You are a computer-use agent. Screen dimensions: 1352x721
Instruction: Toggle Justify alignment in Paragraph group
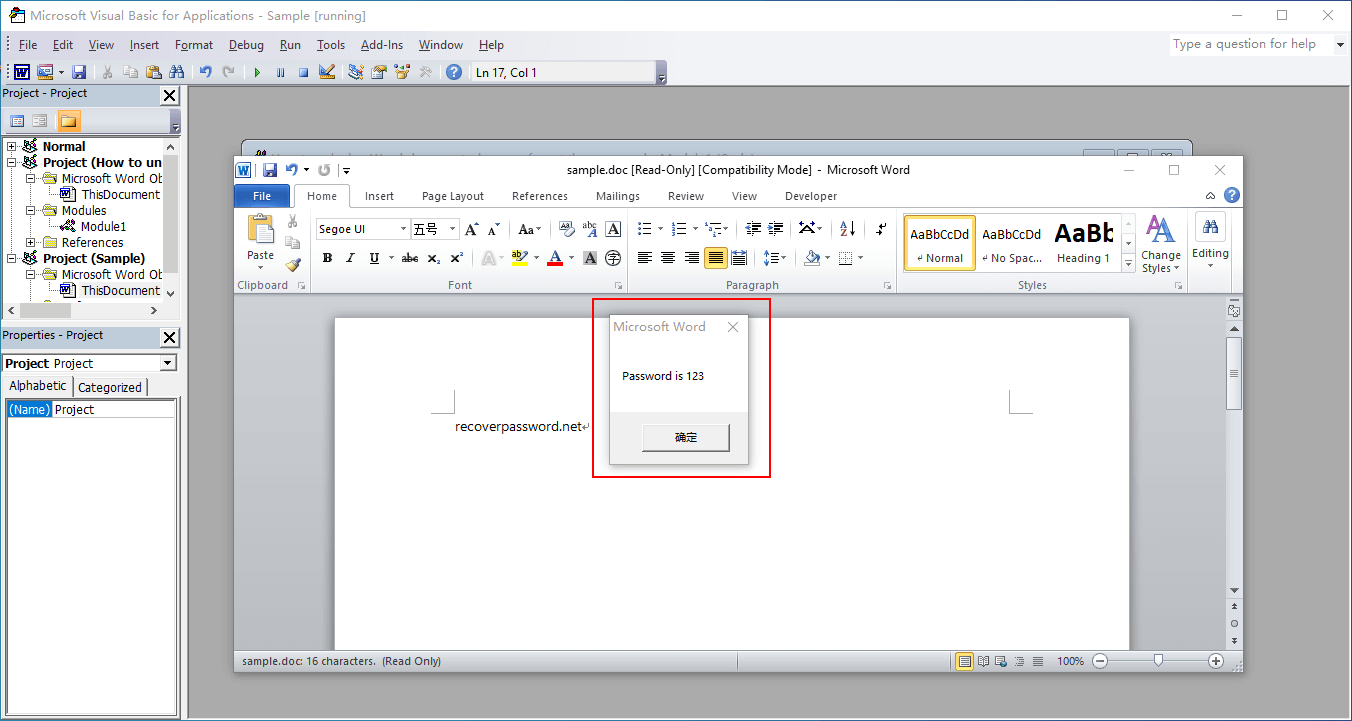click(x=715, y=258)
